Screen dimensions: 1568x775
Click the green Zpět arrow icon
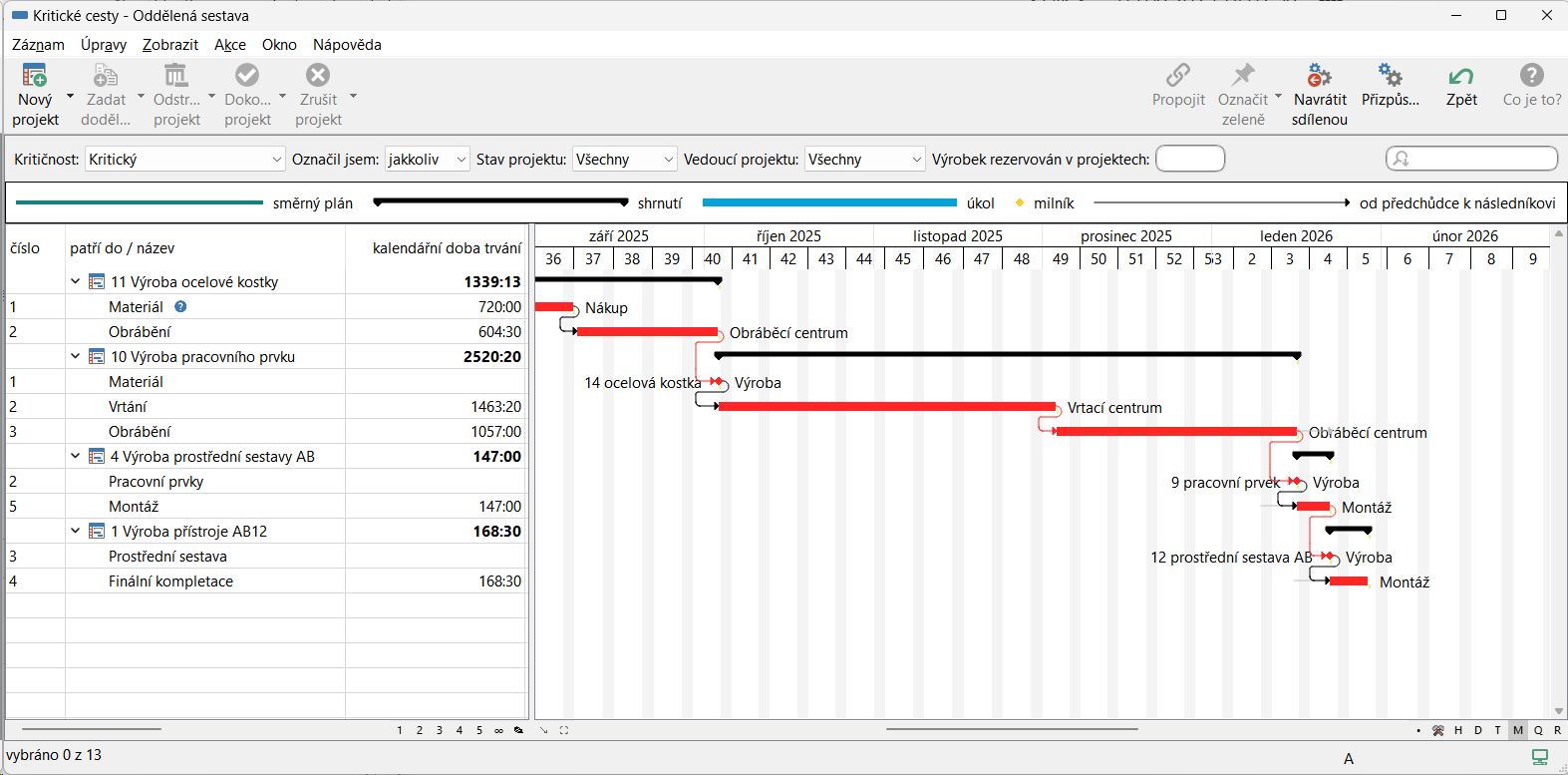(x=1461, y=76)
